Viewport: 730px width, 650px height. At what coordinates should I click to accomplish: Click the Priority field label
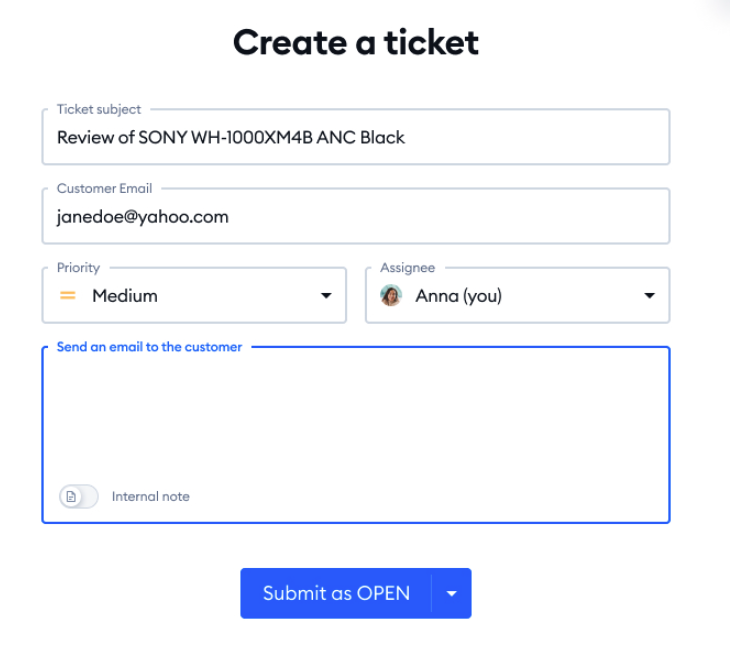(78, 268)
